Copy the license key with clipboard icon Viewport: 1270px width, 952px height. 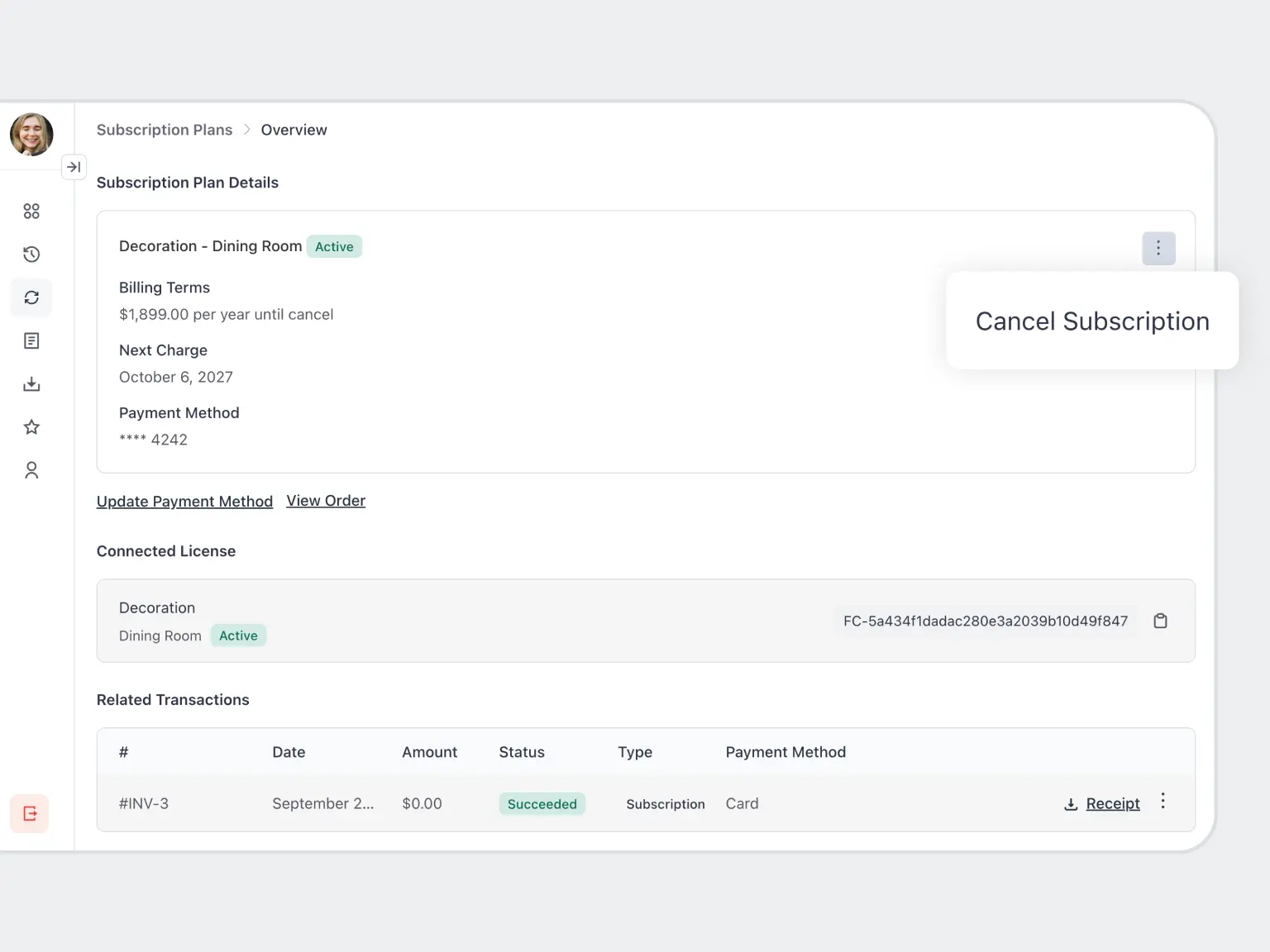pos(1161,621)
